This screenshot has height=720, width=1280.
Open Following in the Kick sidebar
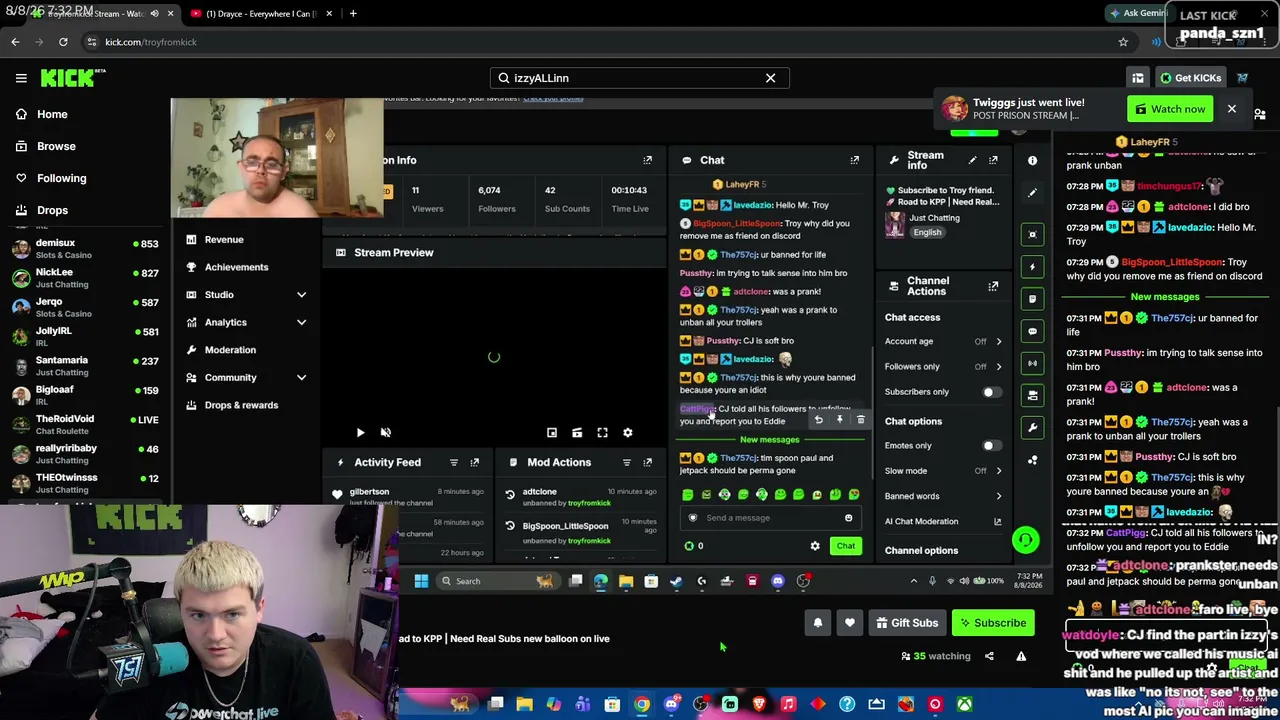(61, 178)
